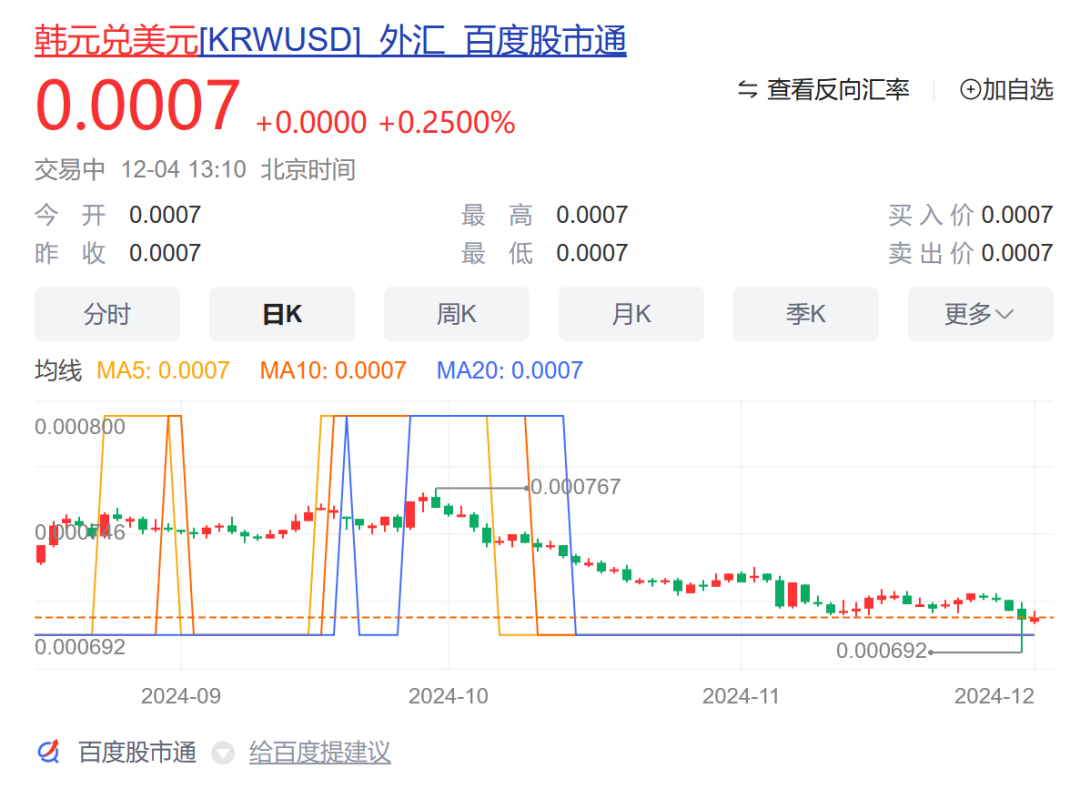Click the 12-04 13:10 timestamp
The width and height of the screenshot is (1080, 789).
coord(183,169)
